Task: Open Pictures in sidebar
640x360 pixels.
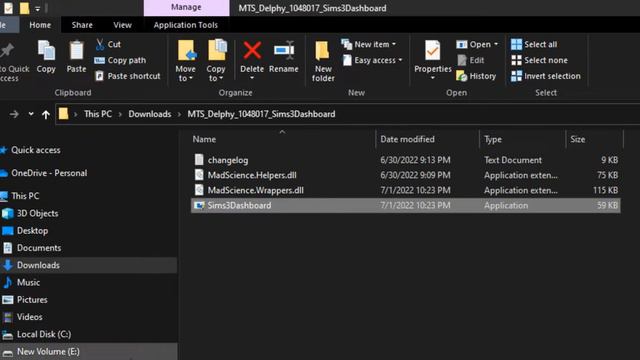Action: [32, 300]
